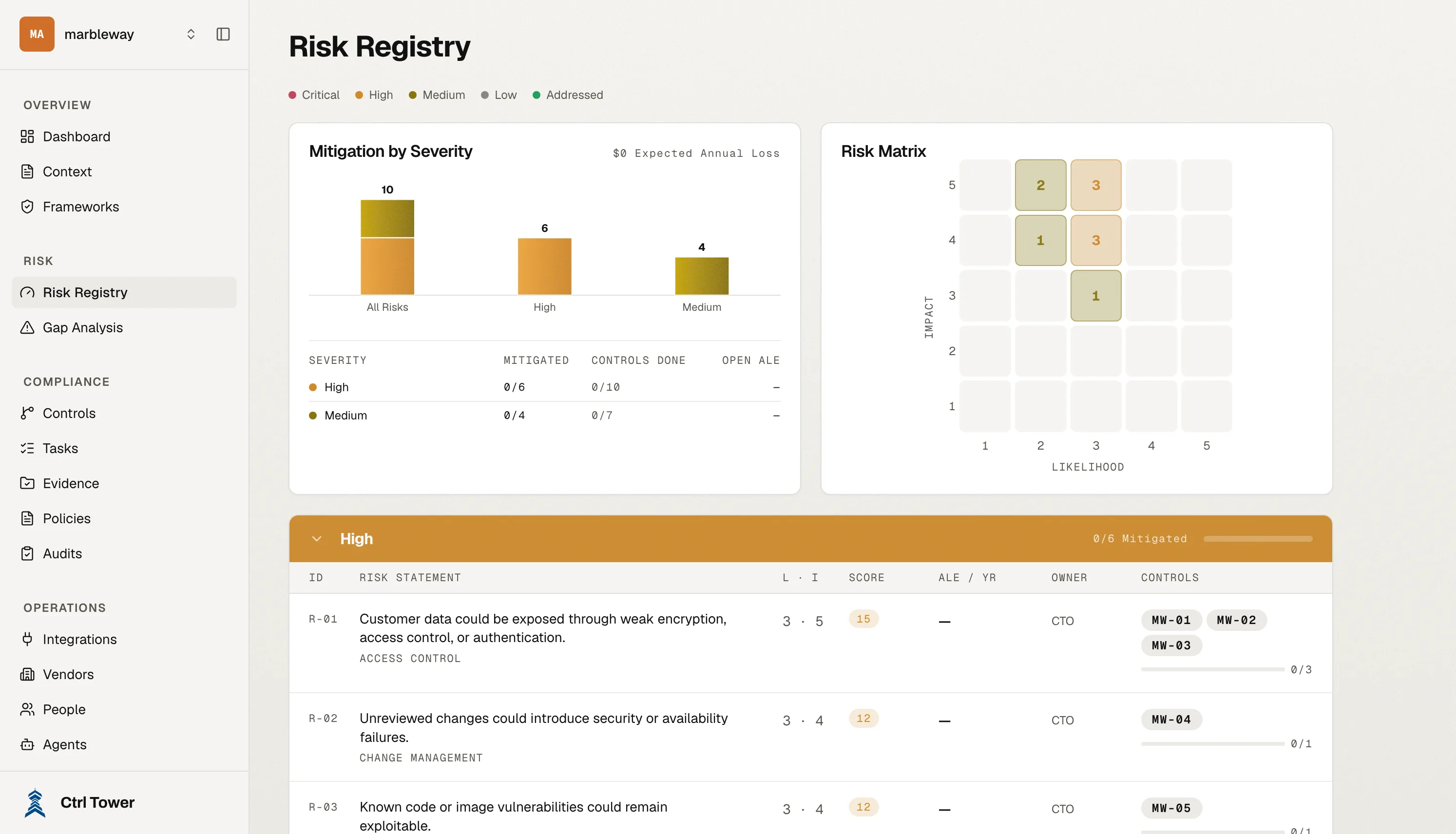Click the Integrations plug icon
The width and height of the screenshot is (1456, 834).
click(x=27, y=639)
